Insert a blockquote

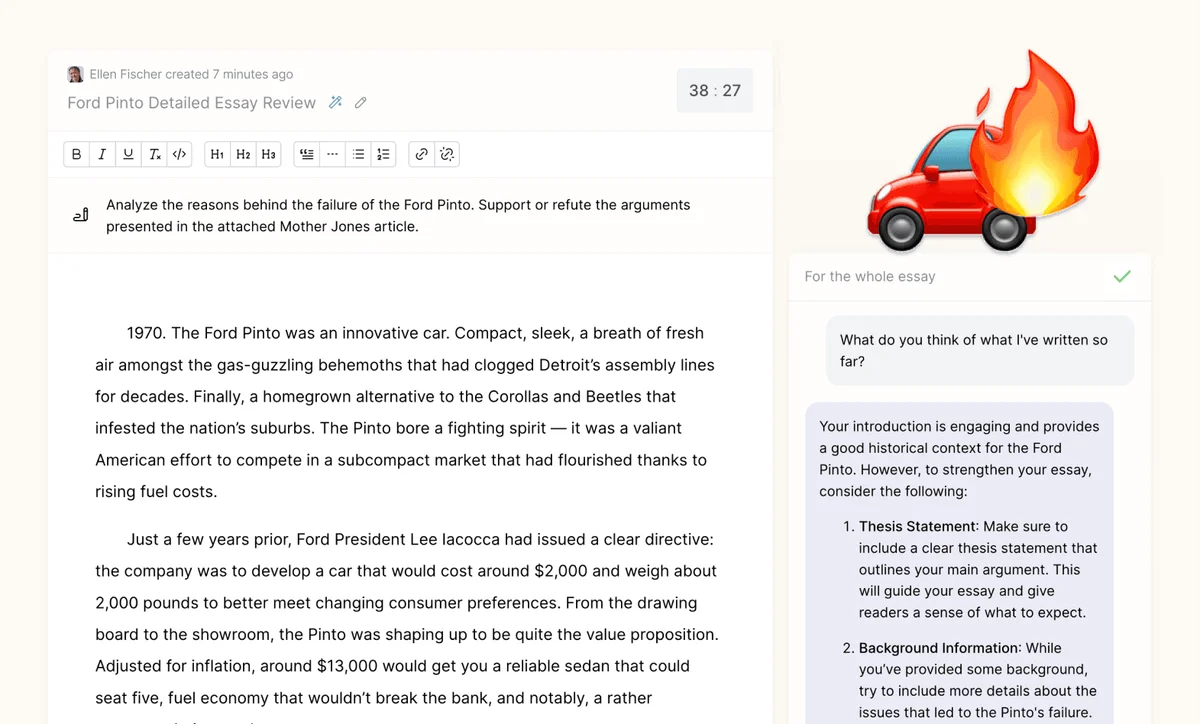coord(306,154)
